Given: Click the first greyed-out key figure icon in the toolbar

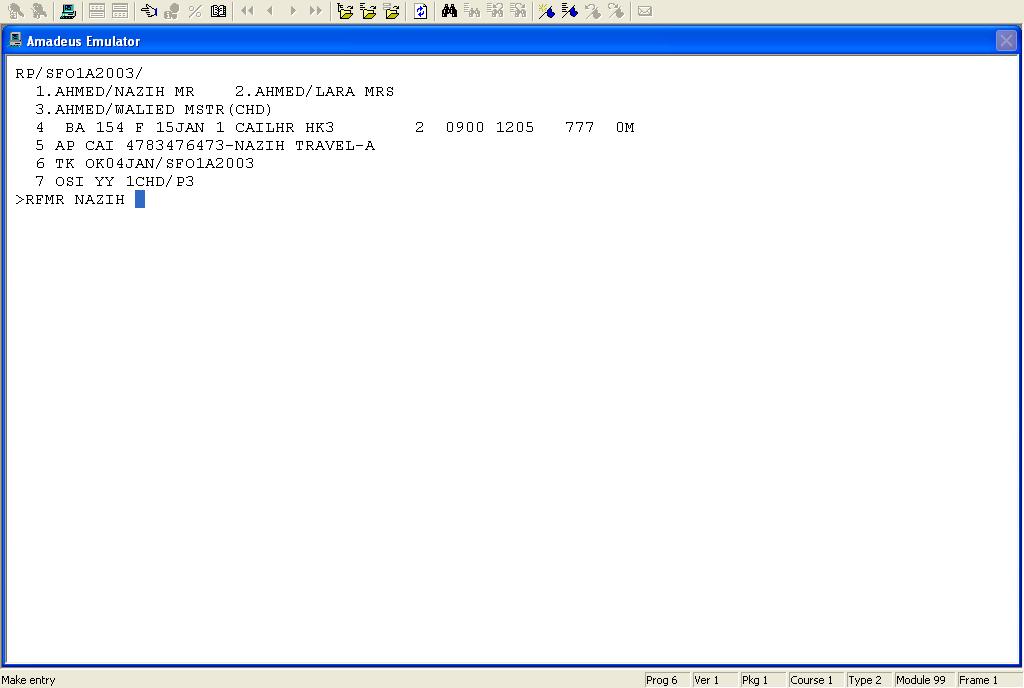Looking at the screenshot, I should [16, 11].
